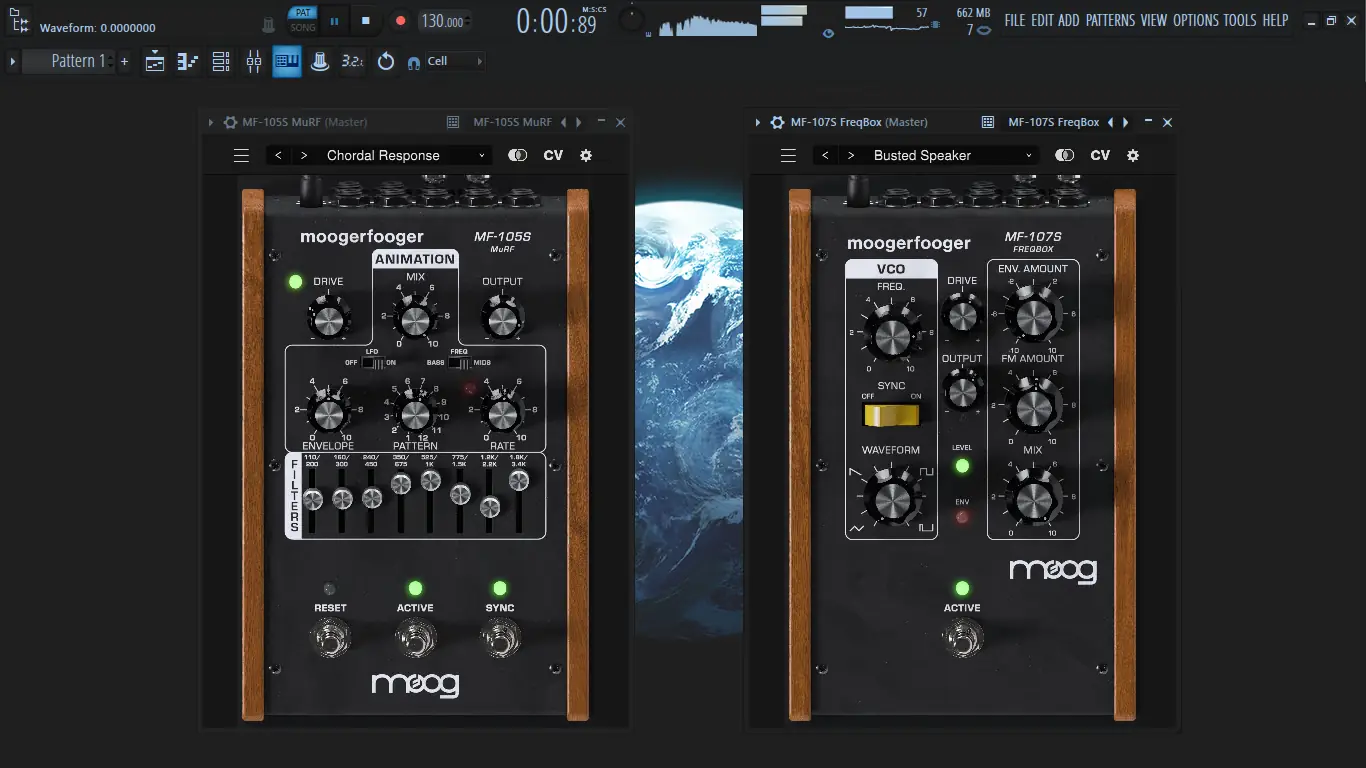Open MF-107S FreqBox settings gear beside CV
The image size is (1366, 768).
tap(1133, 155)
